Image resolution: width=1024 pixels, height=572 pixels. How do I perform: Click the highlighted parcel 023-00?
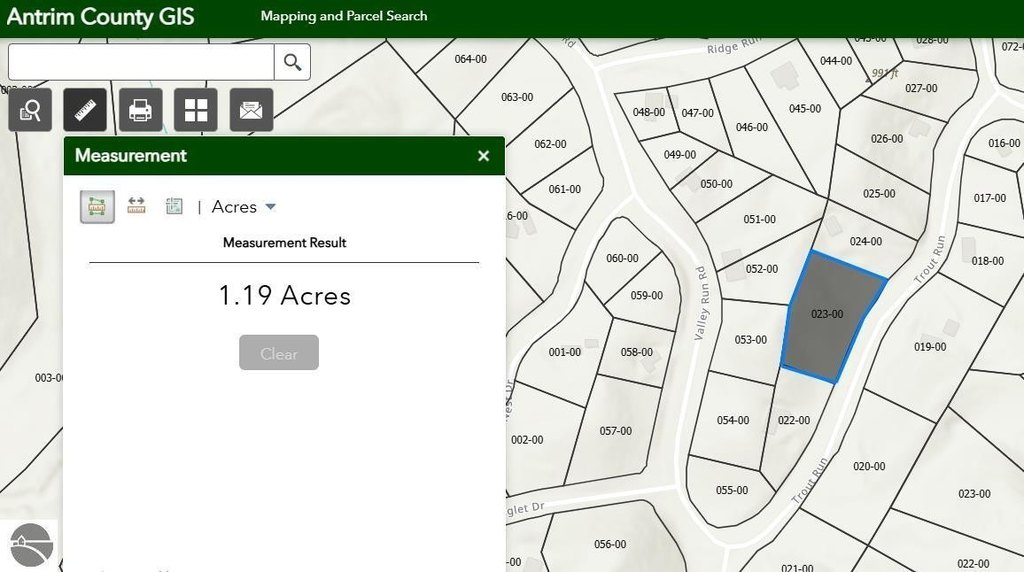tap(827, 314)
